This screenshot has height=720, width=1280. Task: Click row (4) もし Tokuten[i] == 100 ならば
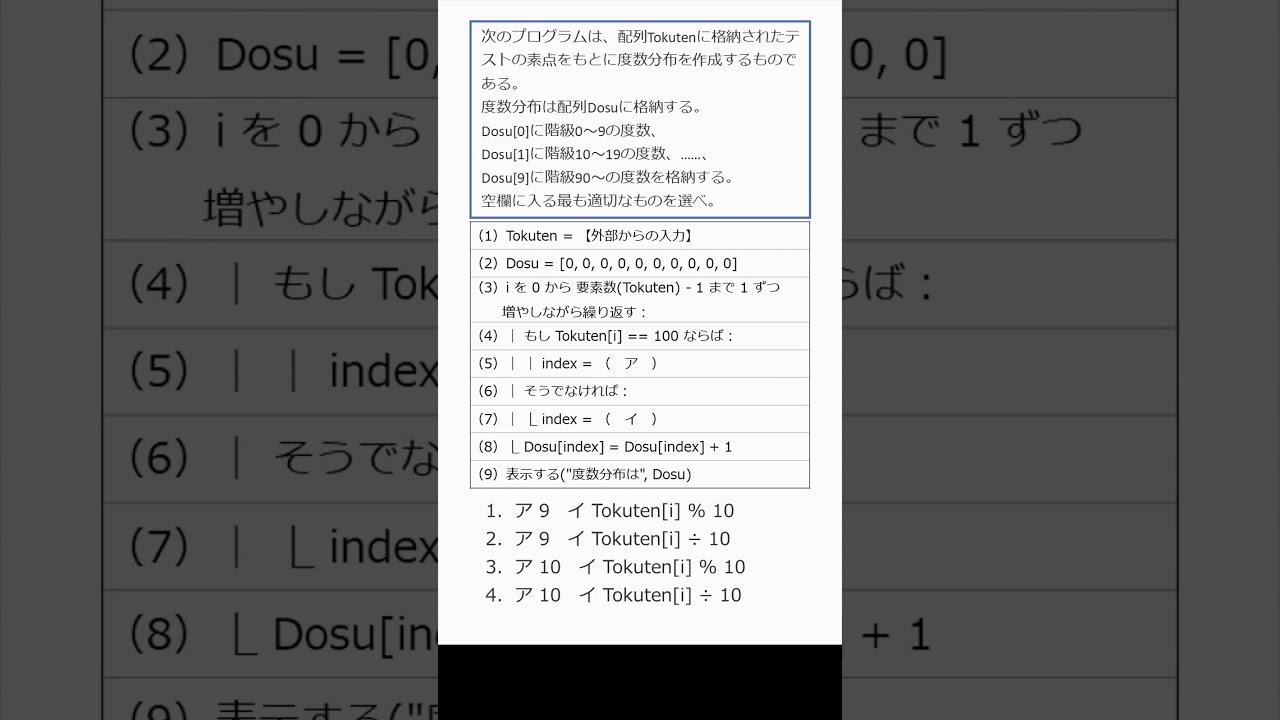pos(640,336)
